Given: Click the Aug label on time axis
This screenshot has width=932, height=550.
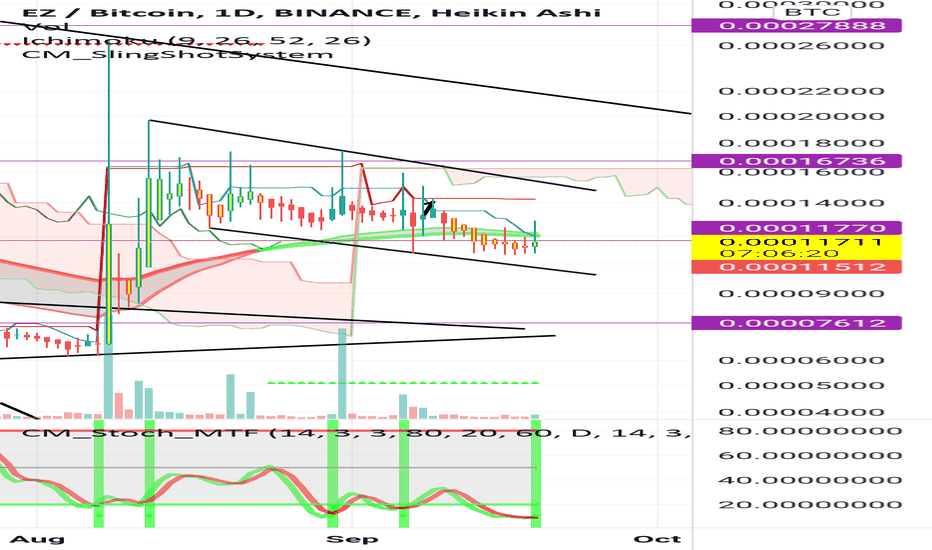Looking at the screenshot, I should click(x=37, y=539).
